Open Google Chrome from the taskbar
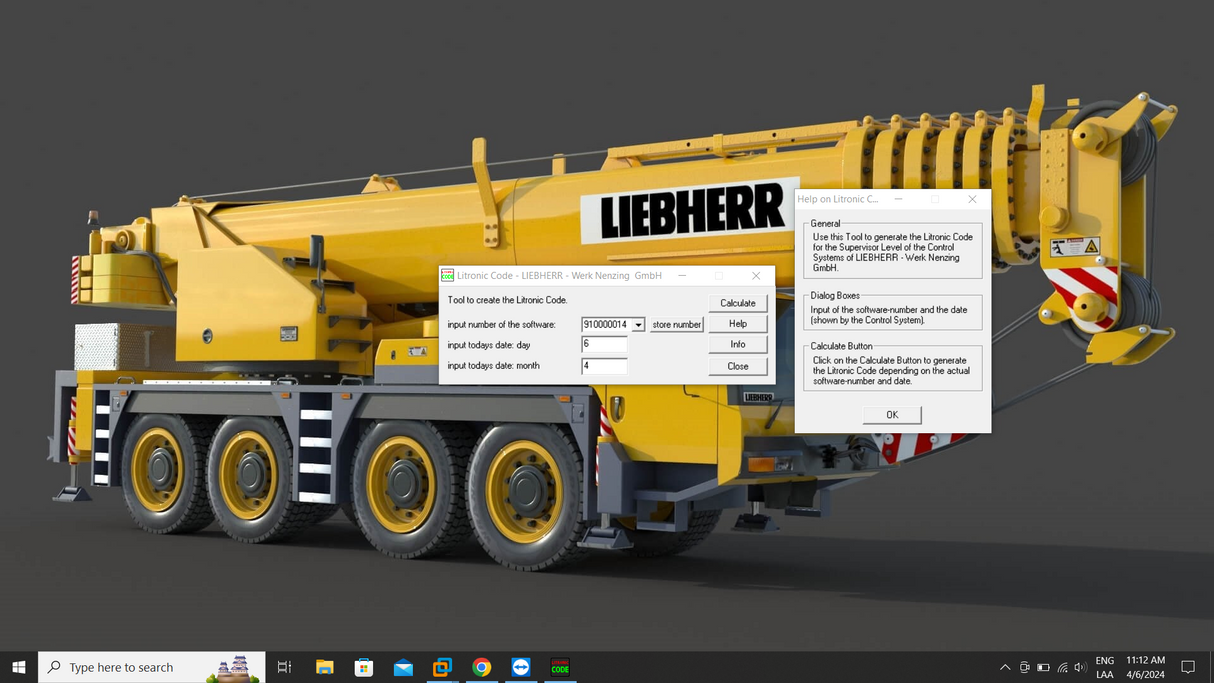Viewport: 1214px width, 683px height. tap(481, 667)
